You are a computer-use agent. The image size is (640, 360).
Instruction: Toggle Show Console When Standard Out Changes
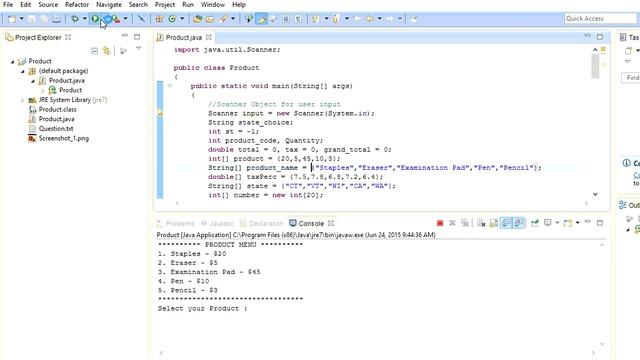(x=506, y=223)
